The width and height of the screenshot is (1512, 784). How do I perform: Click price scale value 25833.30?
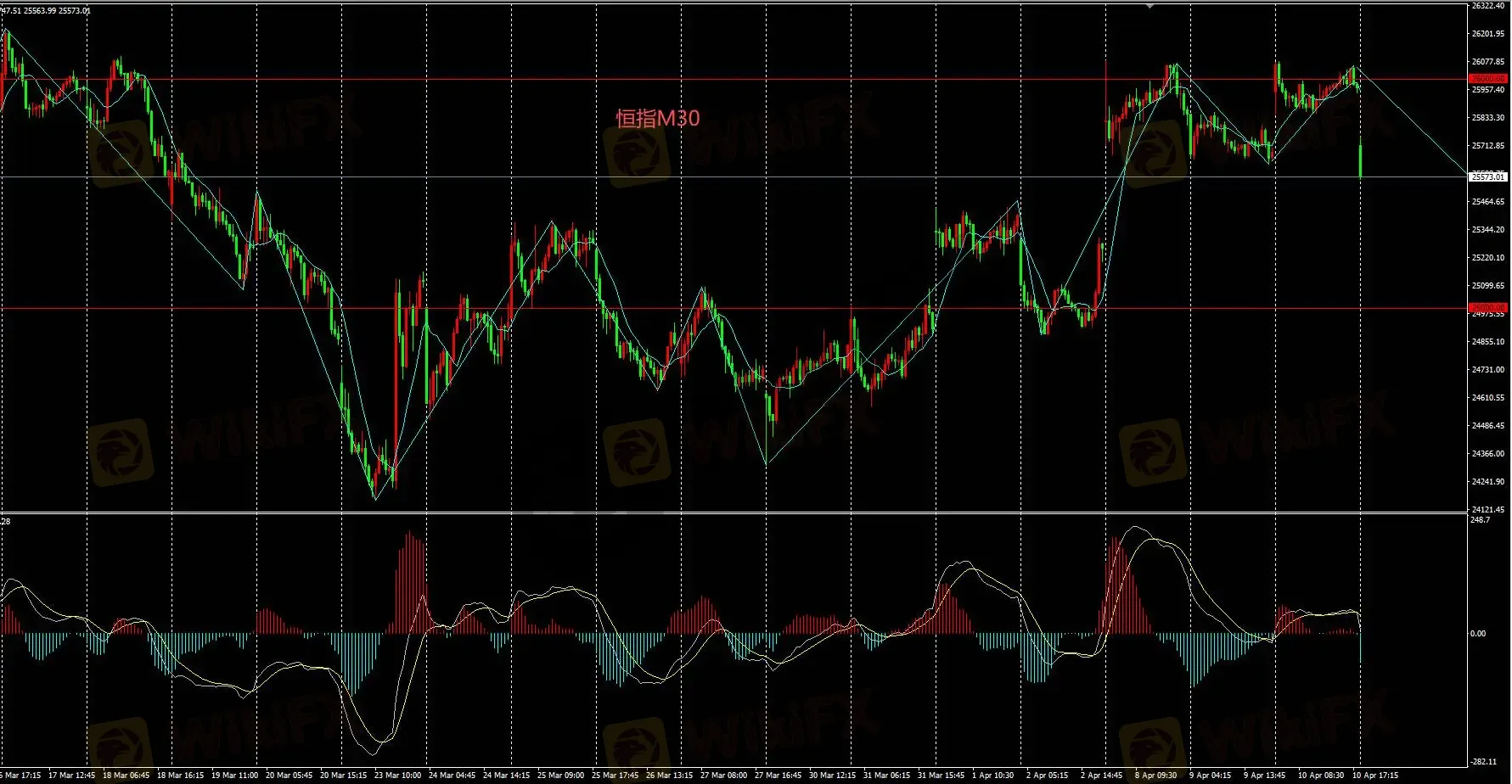point(1487,118)
